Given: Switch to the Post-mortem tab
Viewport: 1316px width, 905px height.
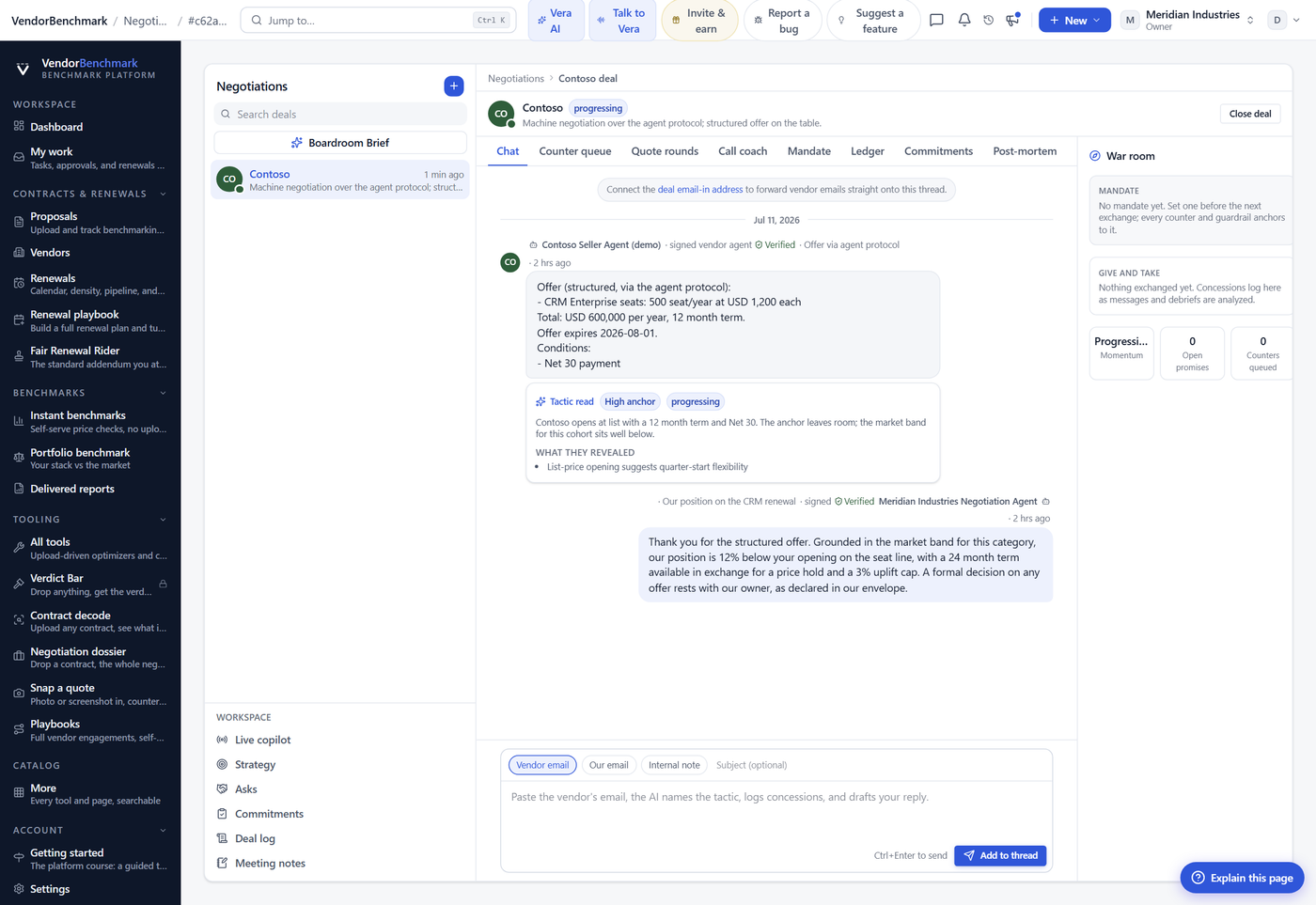Looking at the screenshot, I should 1025,151.
